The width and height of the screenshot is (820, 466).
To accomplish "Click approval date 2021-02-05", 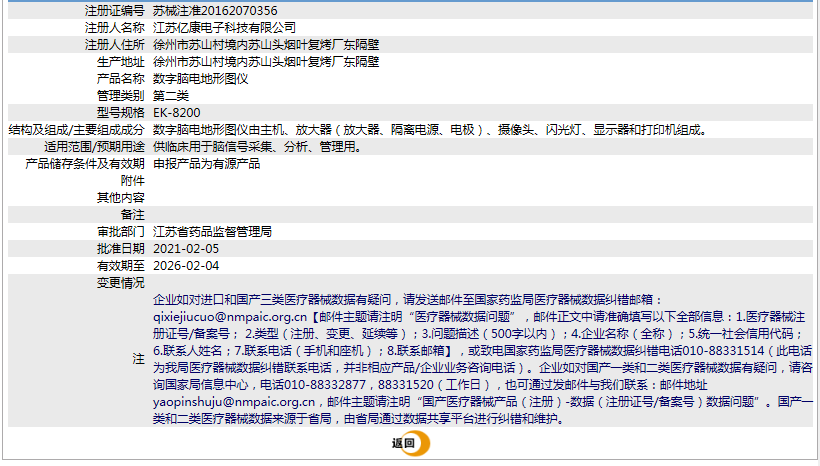I will pyautogui.click(x=186, y=249).
